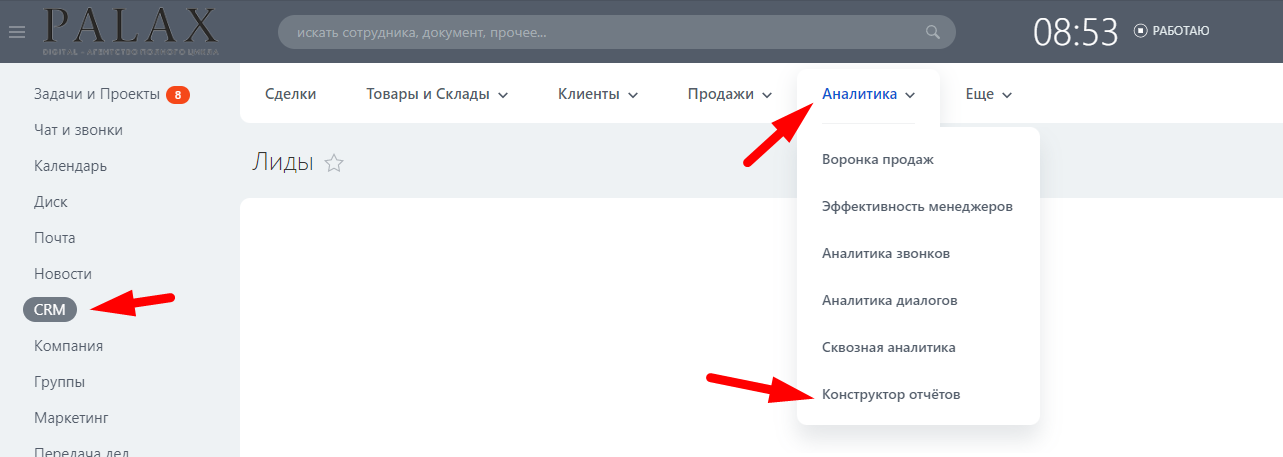Expand the Клиенты dropdown
This screenshot has height=457, width=1283.
(x=598, y=94)
